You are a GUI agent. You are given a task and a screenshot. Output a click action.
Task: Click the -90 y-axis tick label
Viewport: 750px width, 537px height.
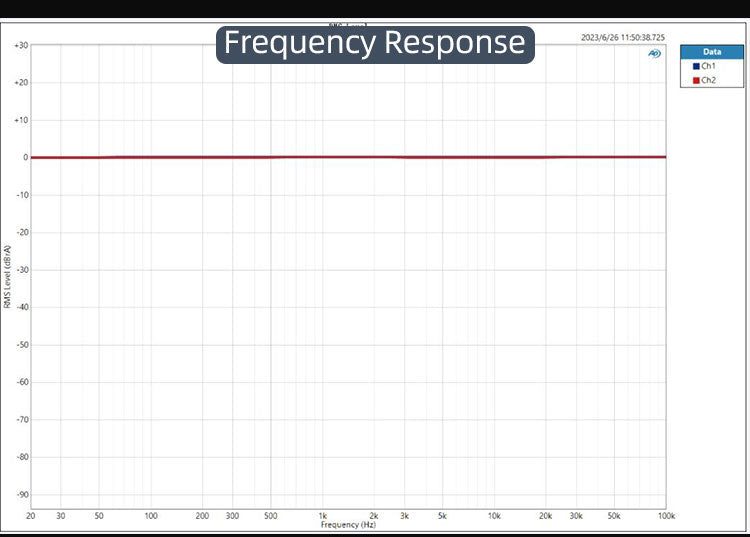pos(21,494)
